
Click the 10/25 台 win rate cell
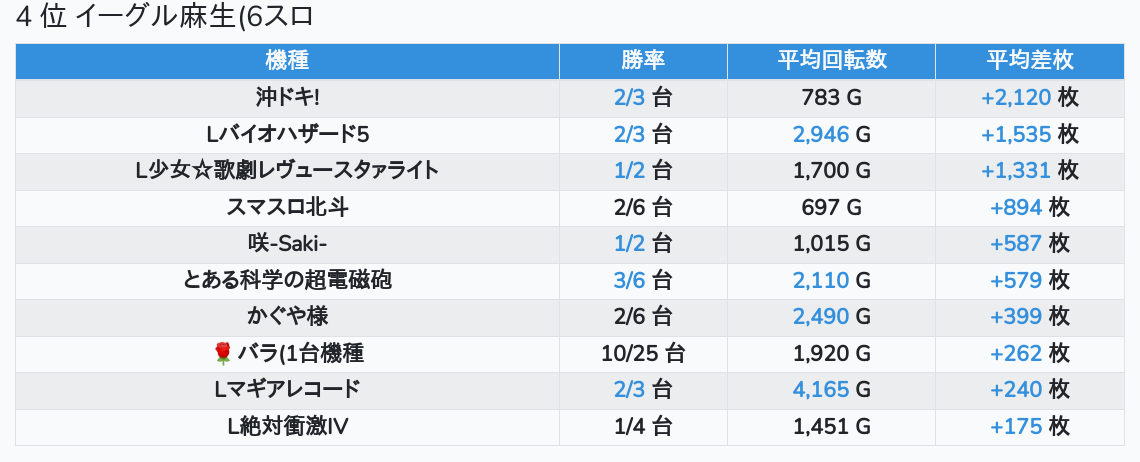click(x=643, y=354)
